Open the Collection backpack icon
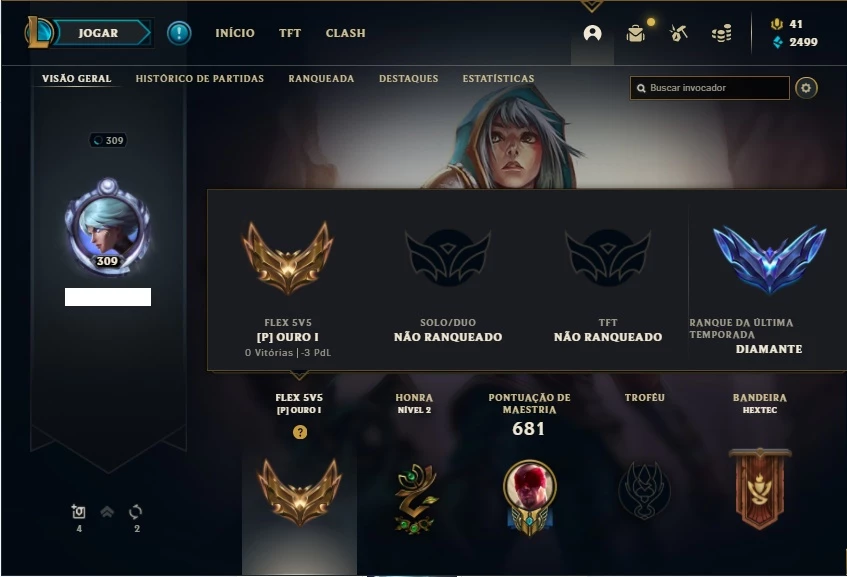Viewport: 847px width, 577px height. pyautogui.click(x=636, y=33)
